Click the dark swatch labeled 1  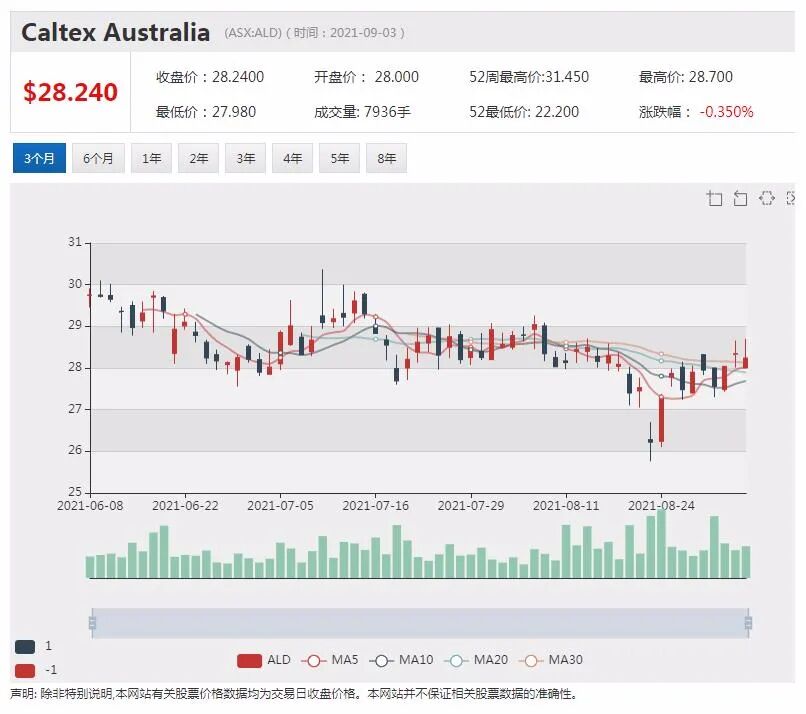(25, 647)
